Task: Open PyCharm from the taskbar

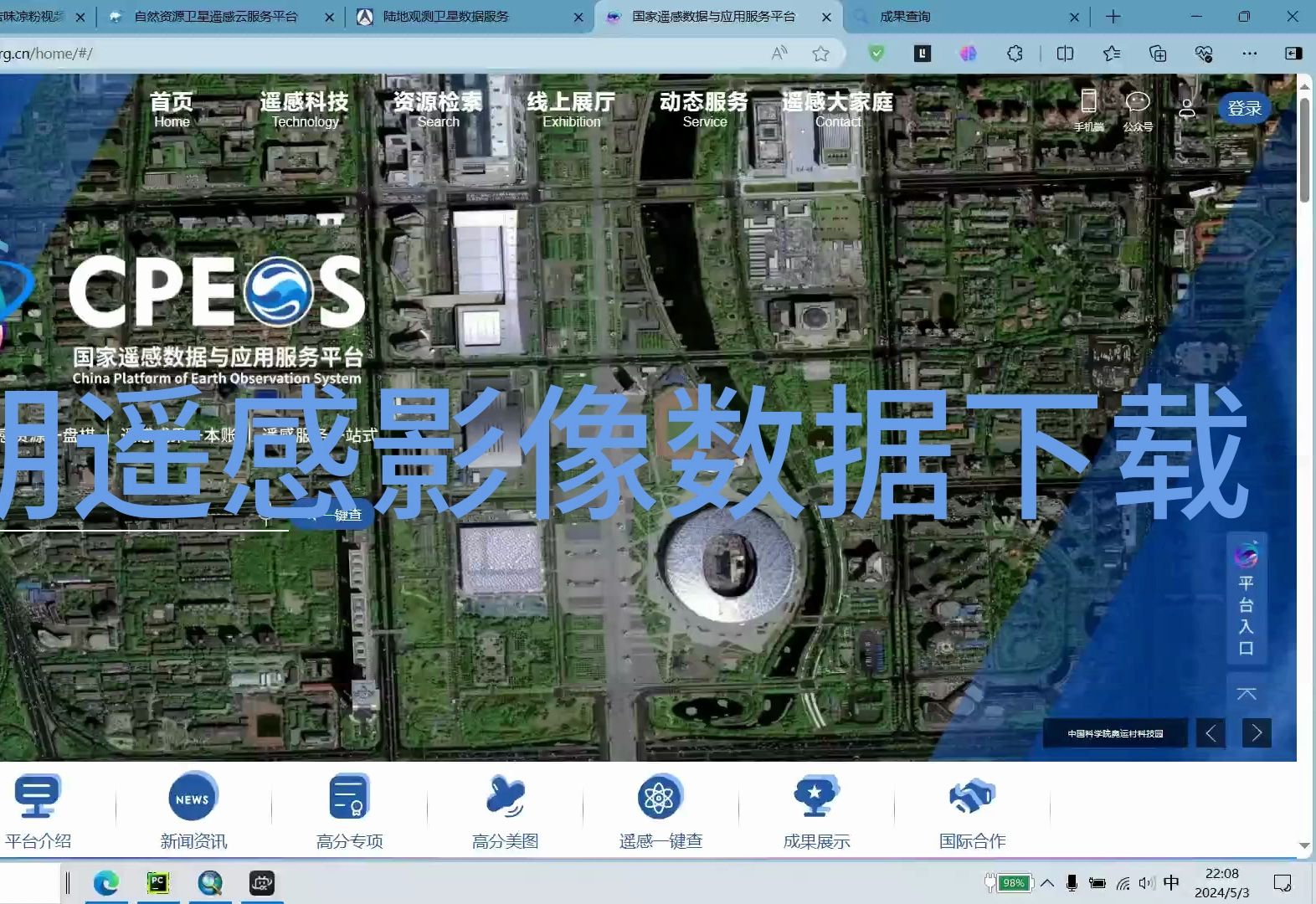Action: [158, 882]
